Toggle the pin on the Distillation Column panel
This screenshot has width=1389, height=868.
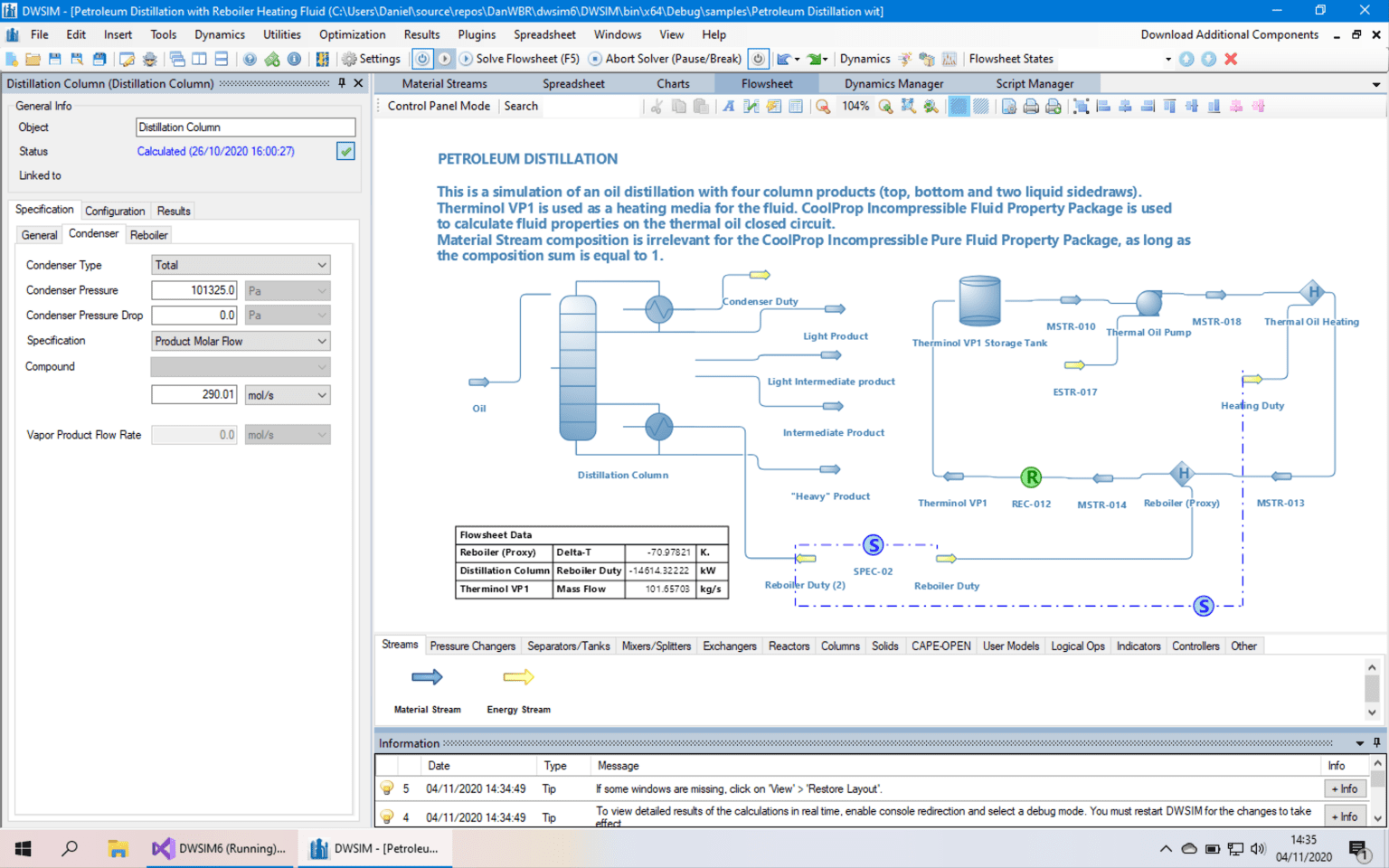click(340, 83)
